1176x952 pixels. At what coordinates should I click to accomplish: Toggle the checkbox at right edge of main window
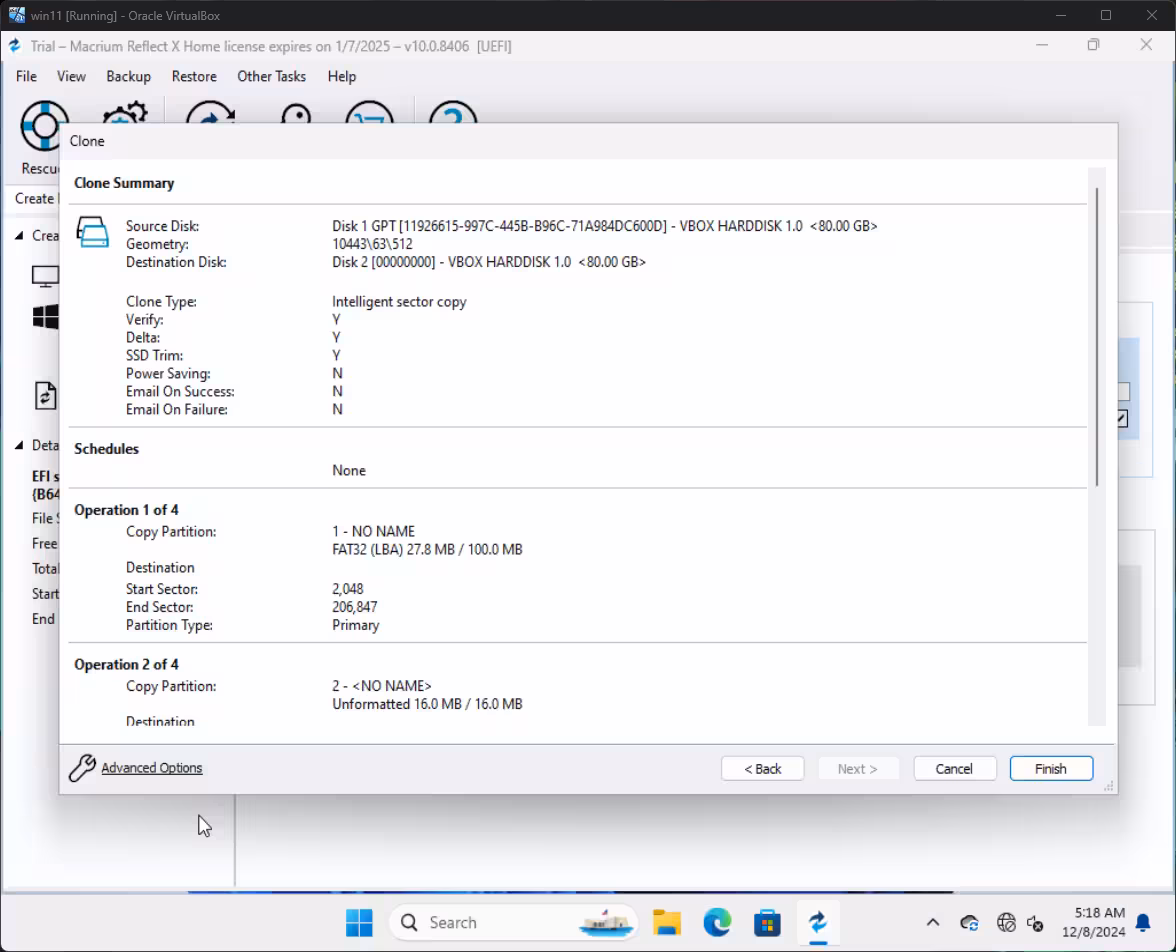tap(1123, 419)
